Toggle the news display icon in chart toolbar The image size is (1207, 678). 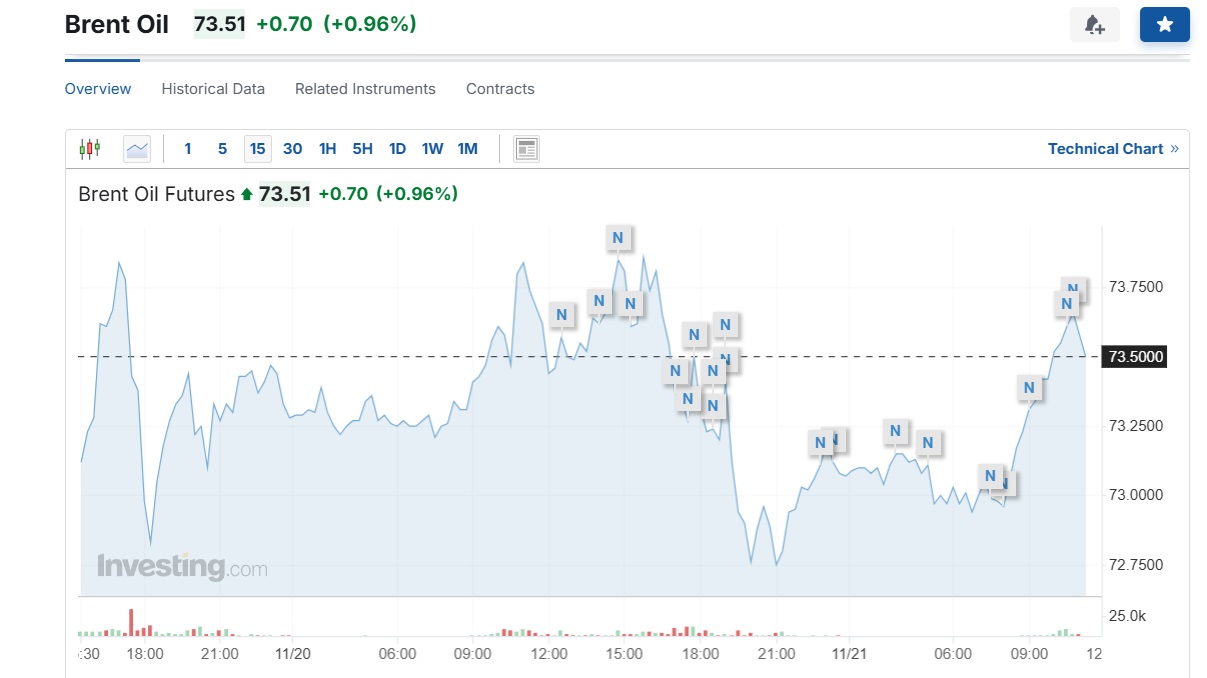pyautogui.click(x=526, y=149)
